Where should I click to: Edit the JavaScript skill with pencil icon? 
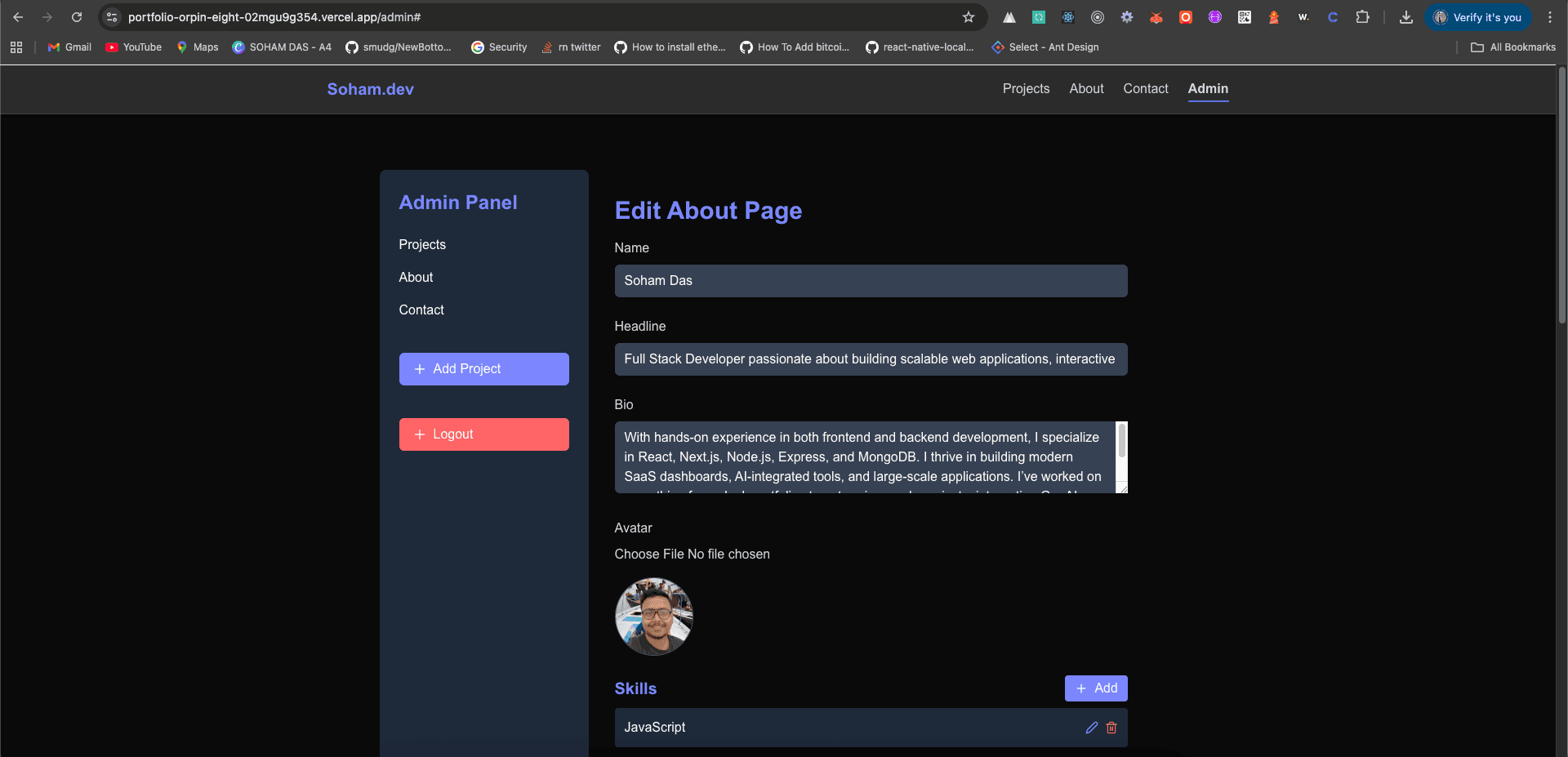pyautogui.click(x=1092, y=728)
